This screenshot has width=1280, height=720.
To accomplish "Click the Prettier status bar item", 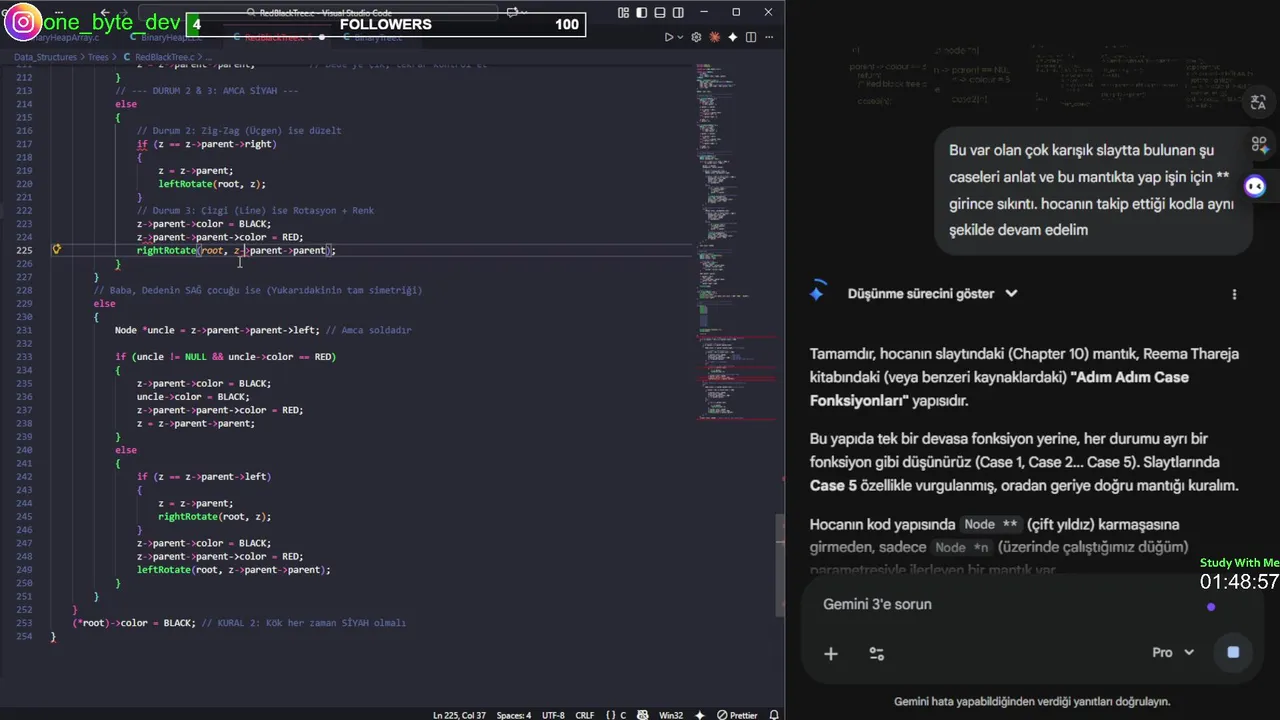I will pos(735,715).
